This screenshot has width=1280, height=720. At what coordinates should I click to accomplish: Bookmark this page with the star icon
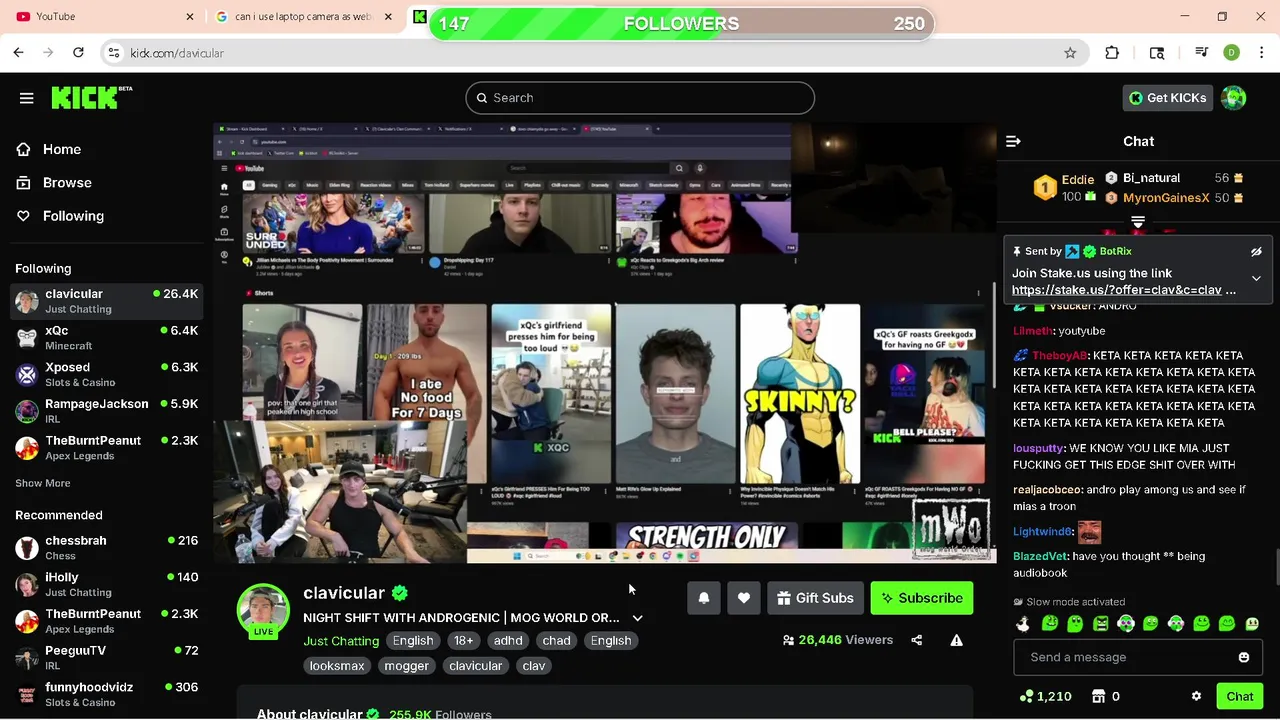coord(1070,53)
